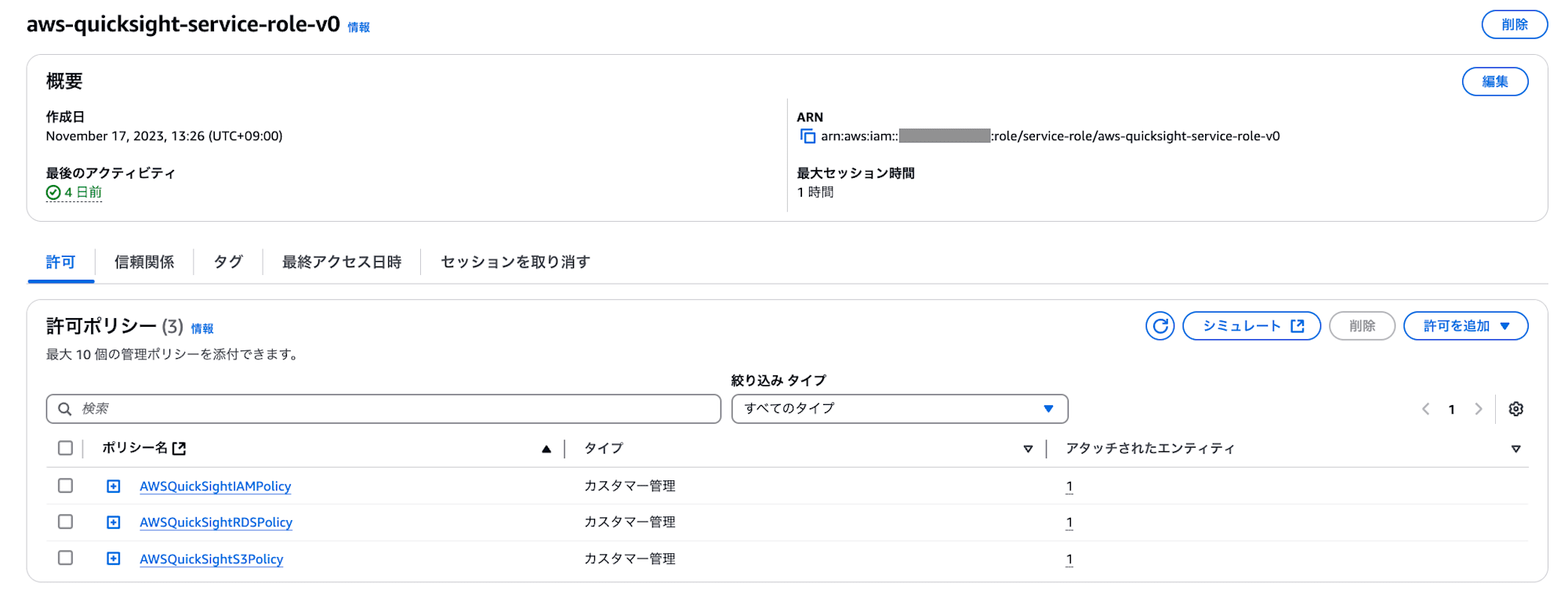
Task: Expand the AWSQuickSightS3Policy row
Action: [x=114, y=559]
